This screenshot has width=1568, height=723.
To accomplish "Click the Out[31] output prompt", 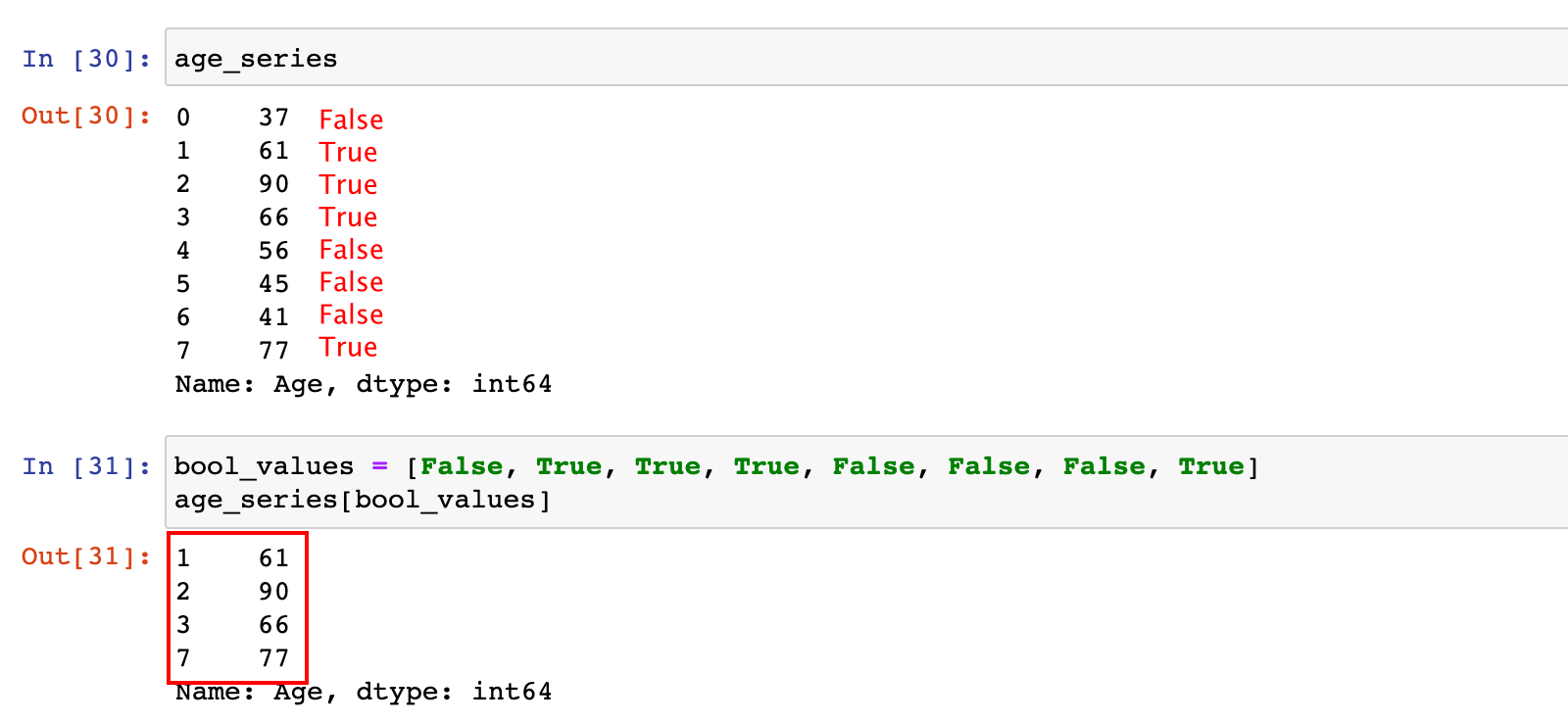I will point(86,556).
